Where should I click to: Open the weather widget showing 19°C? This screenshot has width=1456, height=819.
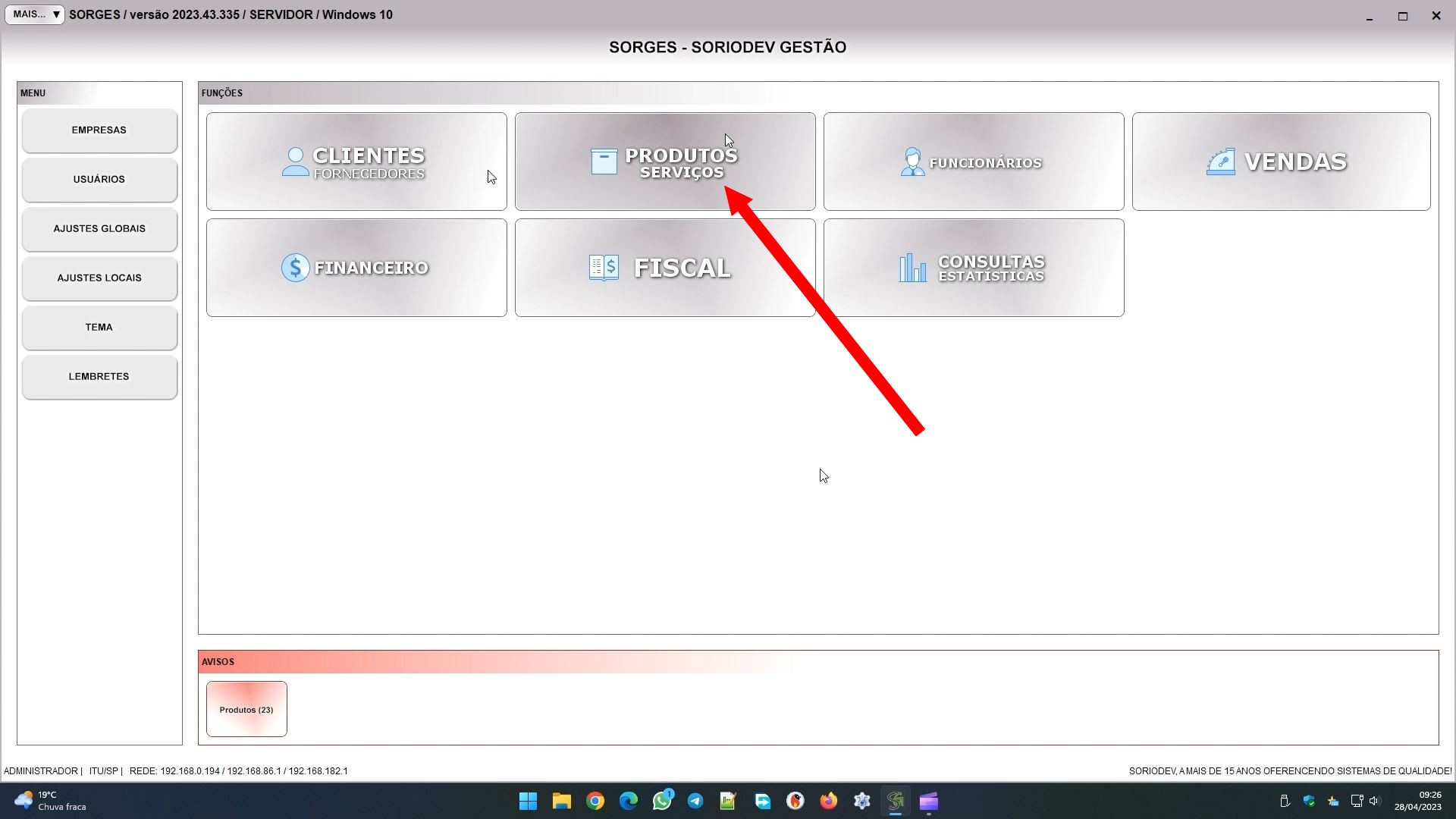pos(50,801)
